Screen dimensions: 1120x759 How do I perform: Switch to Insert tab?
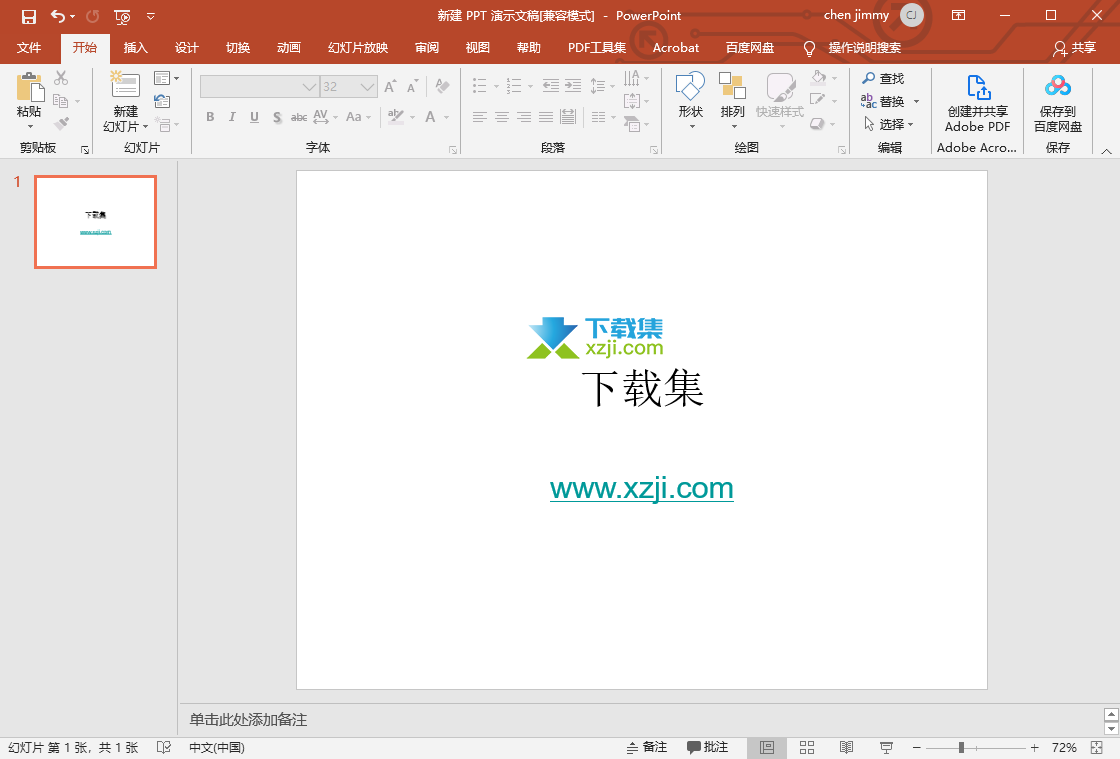[136, 48]
